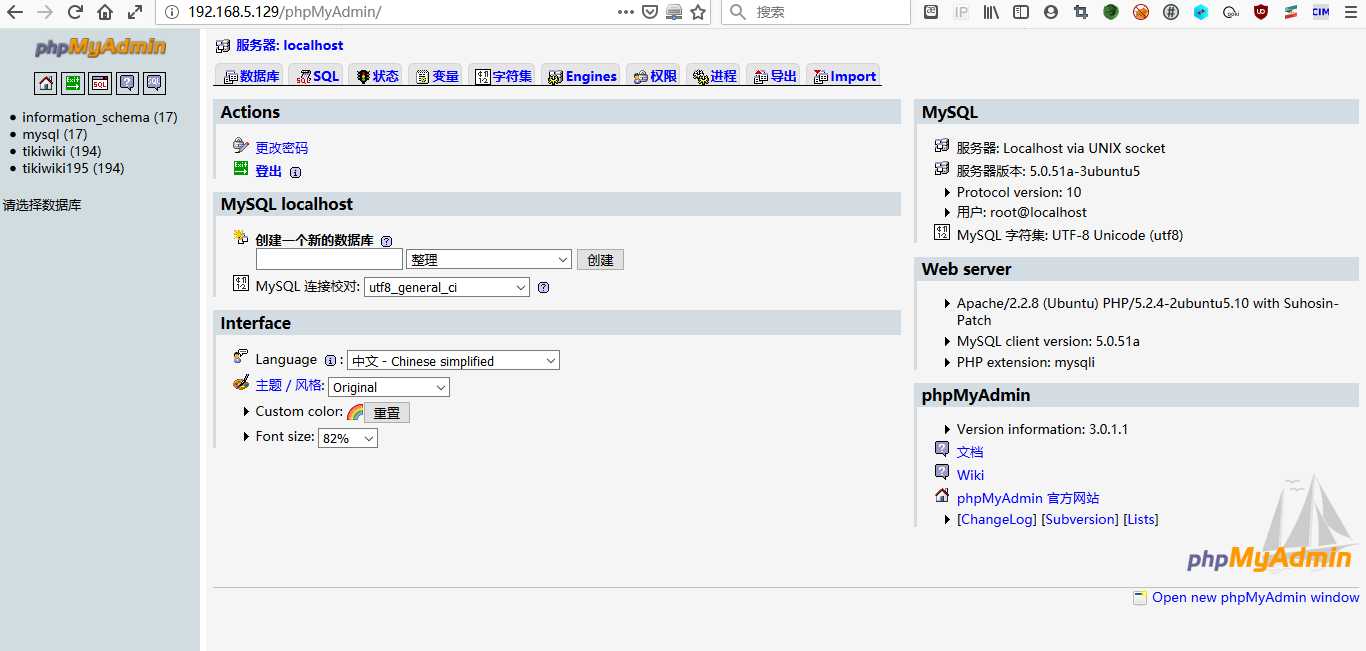Open the phpMyAdmin home icon in sidebar
This screenshot has width=1366, height=651.
[x=46, y=83]
